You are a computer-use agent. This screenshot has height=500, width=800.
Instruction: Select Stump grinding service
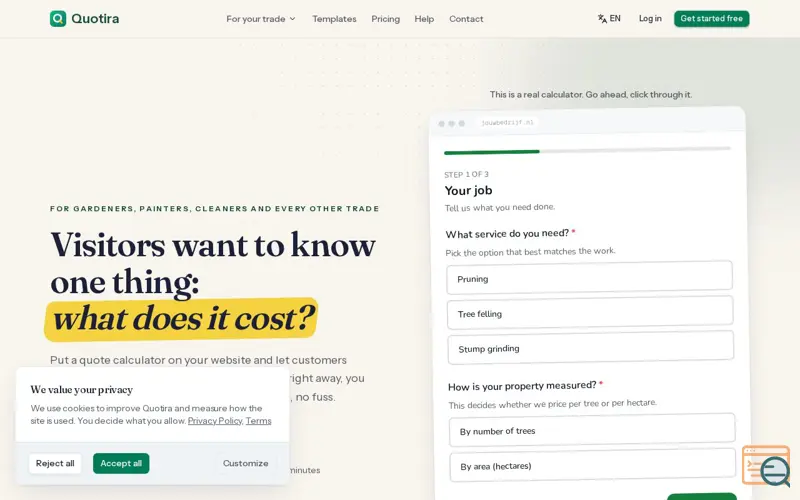point(591,347)
